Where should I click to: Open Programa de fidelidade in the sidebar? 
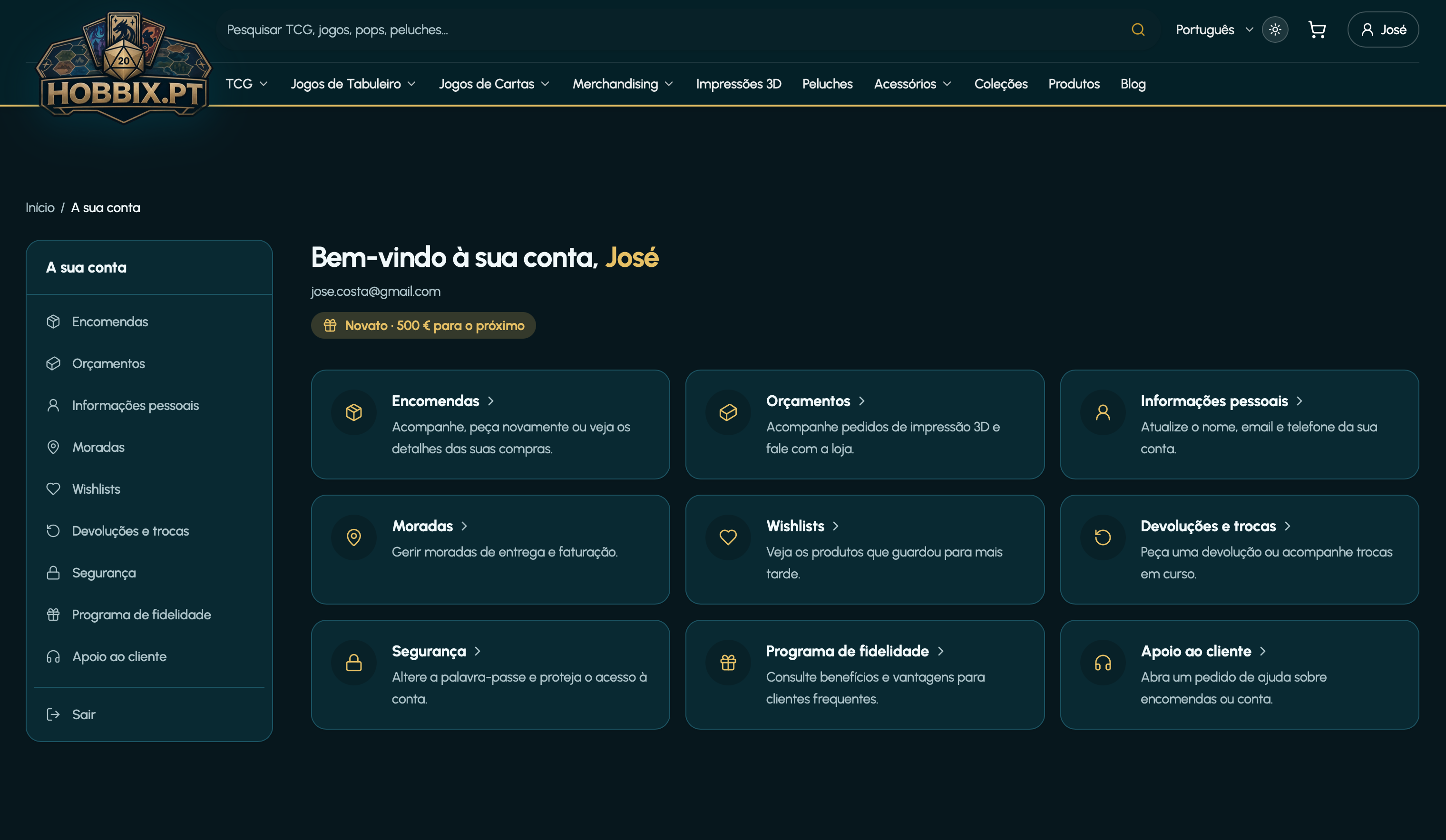tap(149, 615)
